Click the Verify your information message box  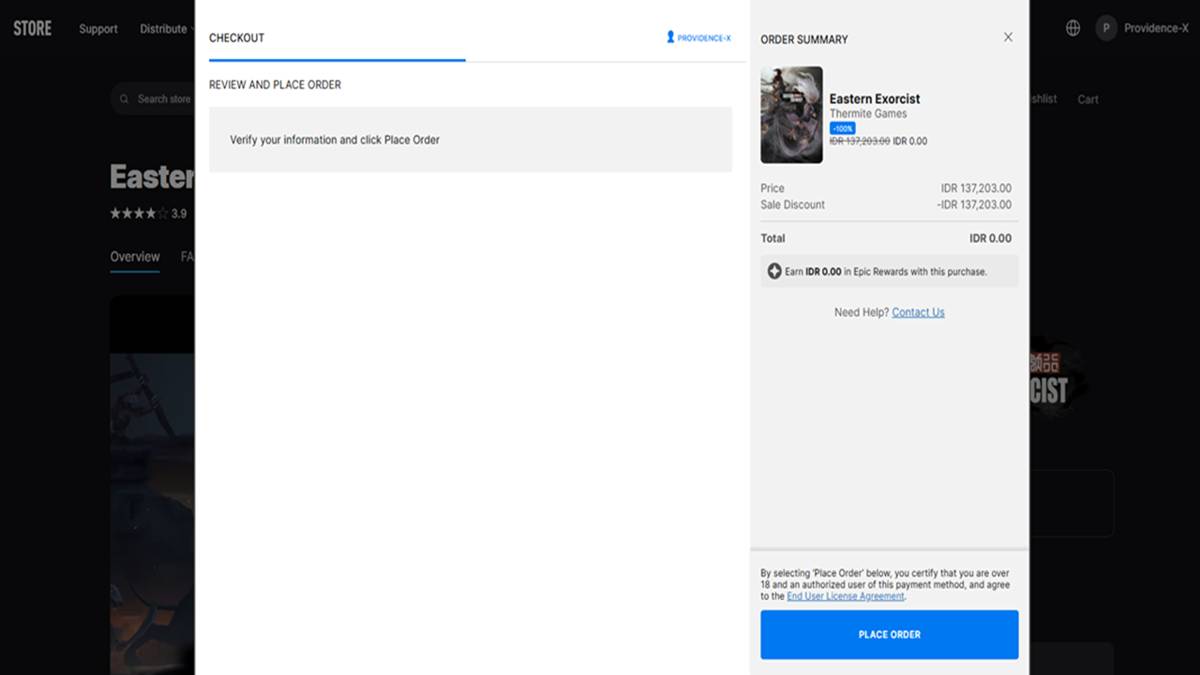[x=470, y=139]
